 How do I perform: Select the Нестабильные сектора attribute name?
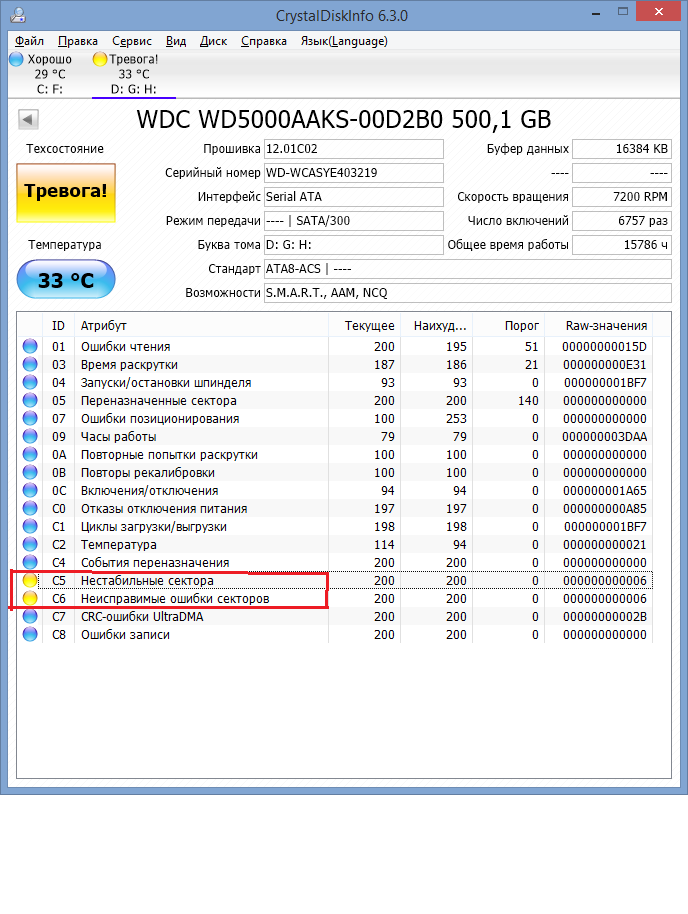click(147, 581)
